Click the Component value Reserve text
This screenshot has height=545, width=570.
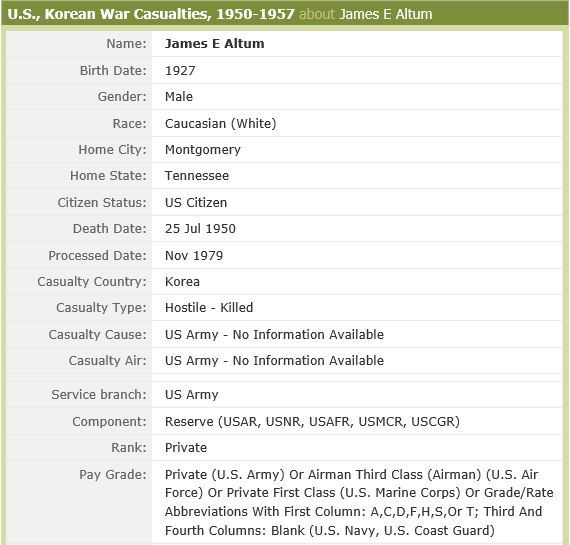312,422
